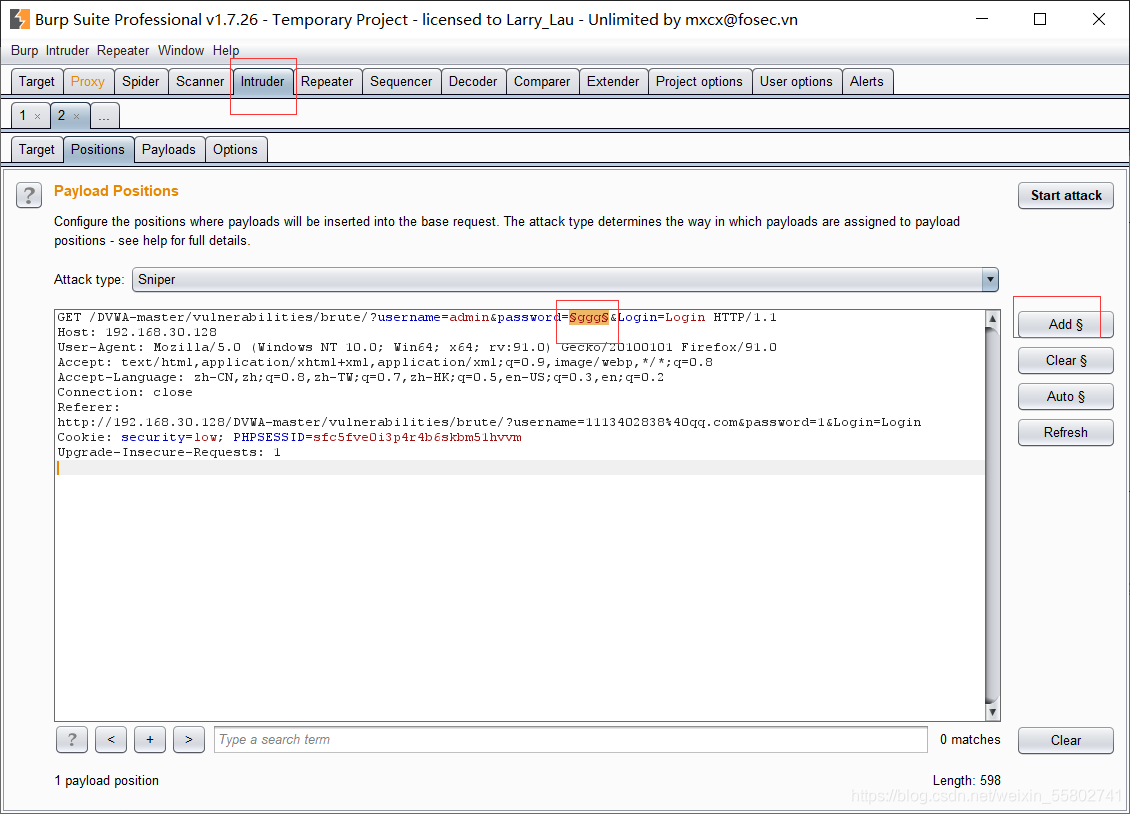
Task: Switch to the Comparer tab
Action: [542, 81]
